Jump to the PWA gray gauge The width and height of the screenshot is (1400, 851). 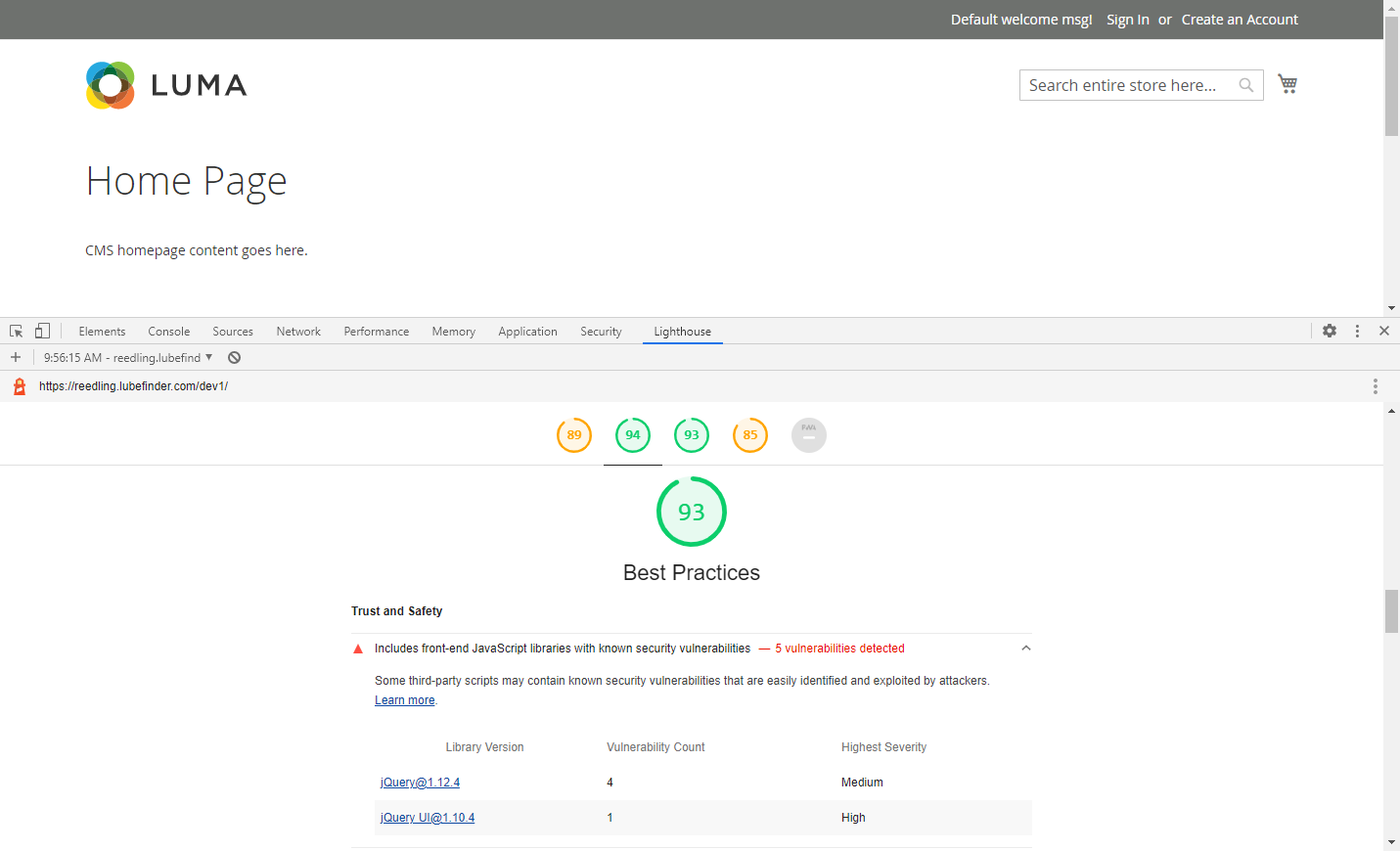coord(809,435)
